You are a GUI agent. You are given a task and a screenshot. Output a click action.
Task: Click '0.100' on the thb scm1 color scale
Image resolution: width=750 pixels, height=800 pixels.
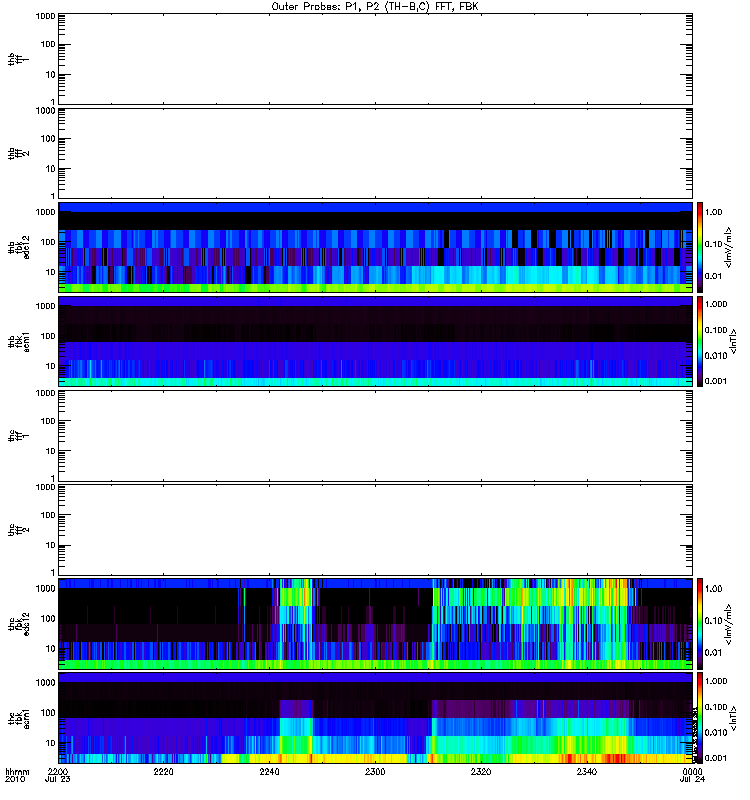point(716,330)
